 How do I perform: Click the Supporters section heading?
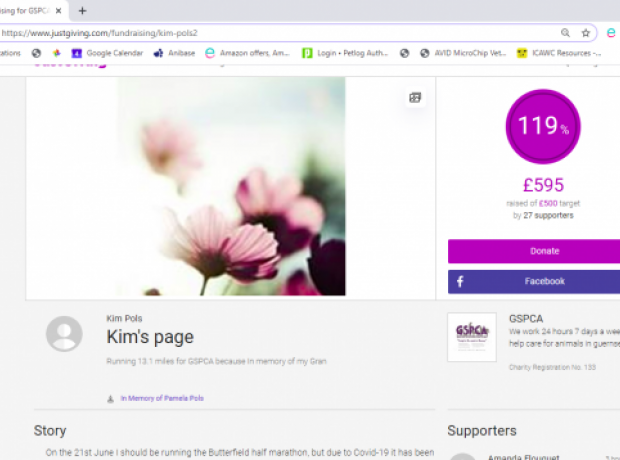482,431
